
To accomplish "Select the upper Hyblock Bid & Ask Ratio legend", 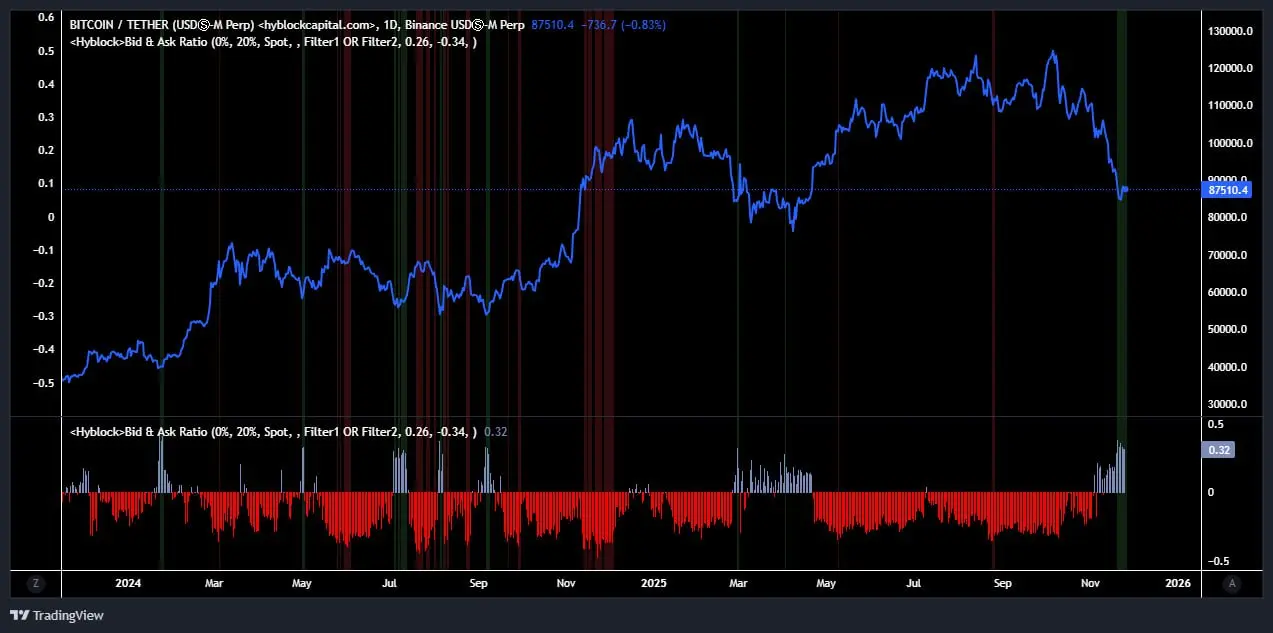I will coord(274,42).
